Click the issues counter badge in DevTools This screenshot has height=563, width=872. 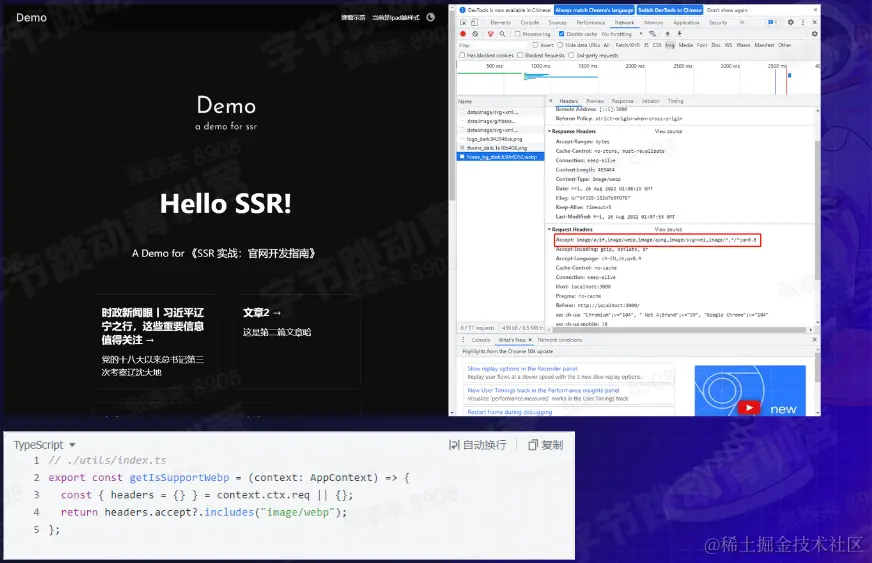click(x=772, y=22)
